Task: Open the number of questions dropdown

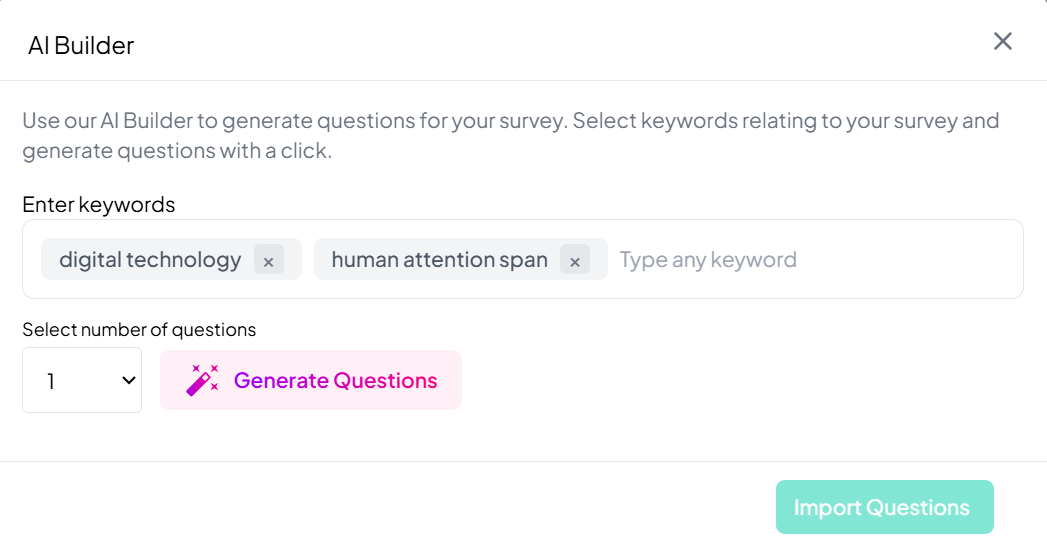Action: pyautogui.click(x=82, y=380)
